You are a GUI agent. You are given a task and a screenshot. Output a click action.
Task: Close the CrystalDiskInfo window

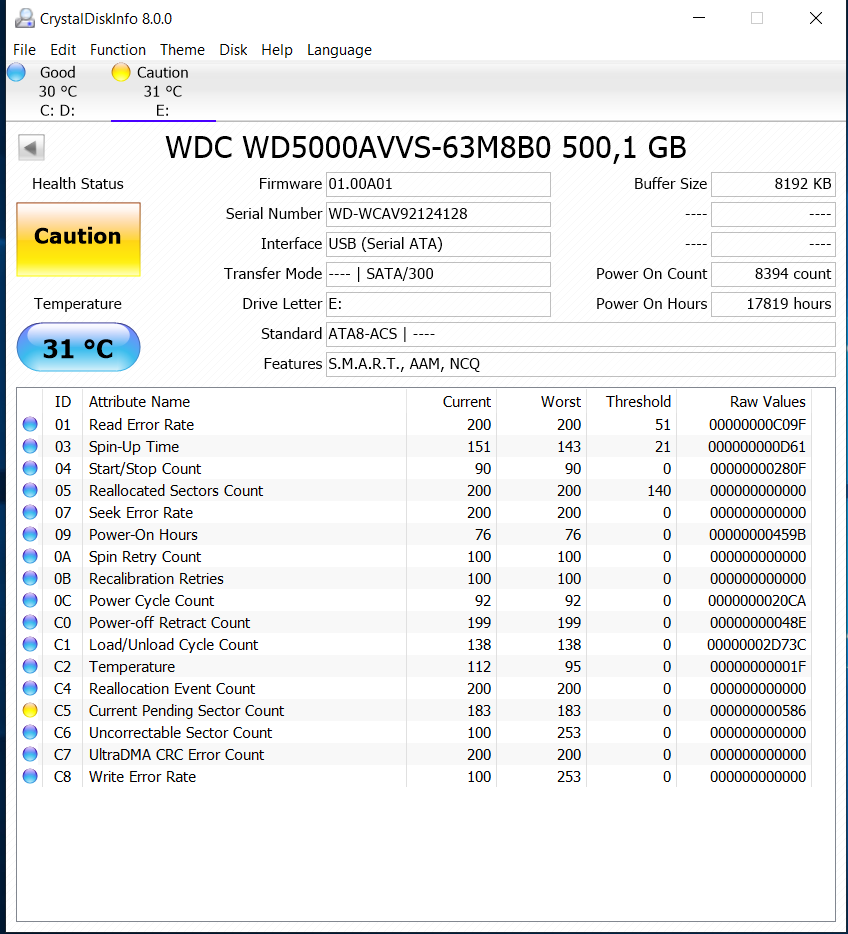(x=816, y=18)
